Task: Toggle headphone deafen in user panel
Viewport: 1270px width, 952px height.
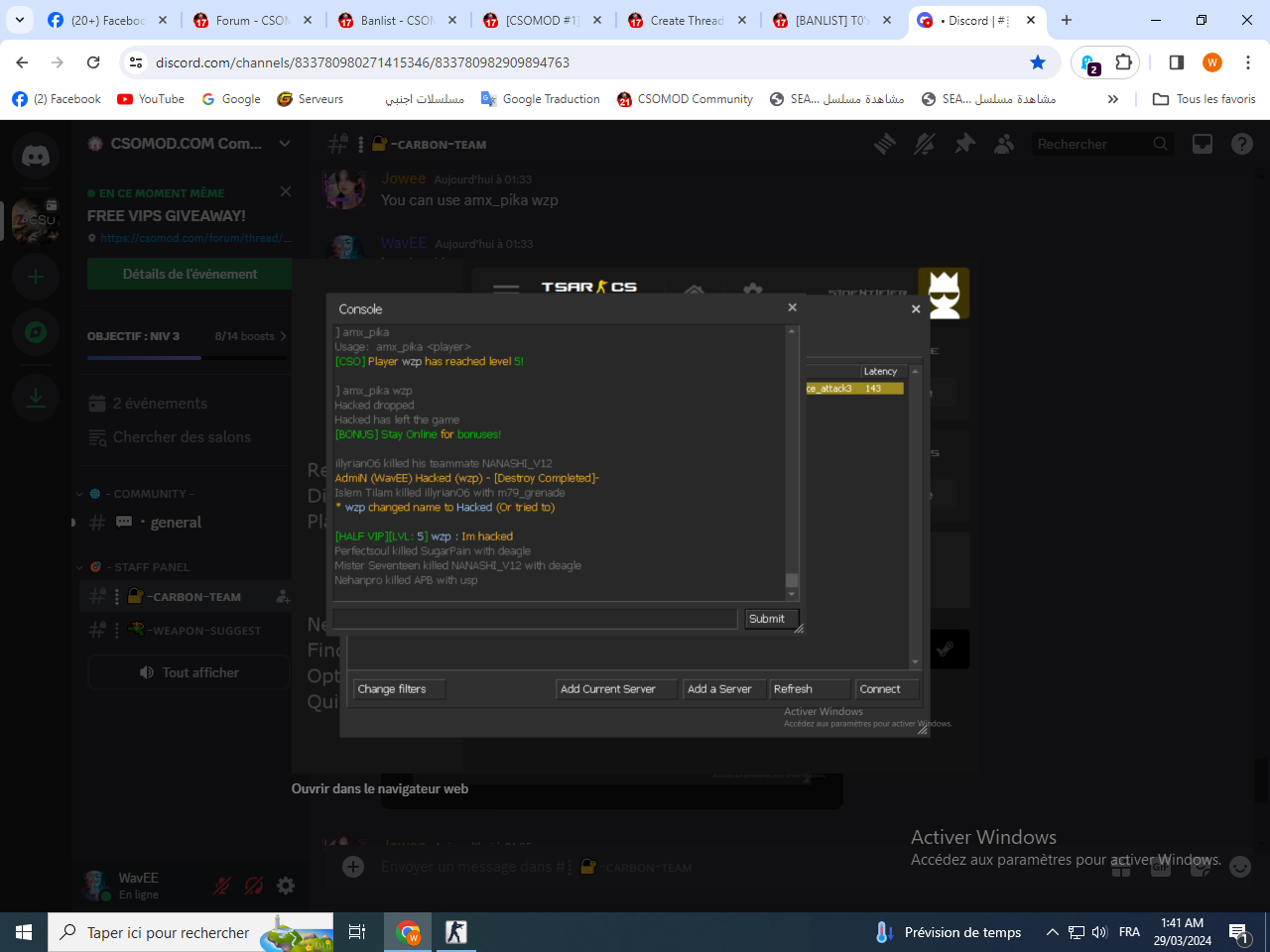Action: pos(254,886)
